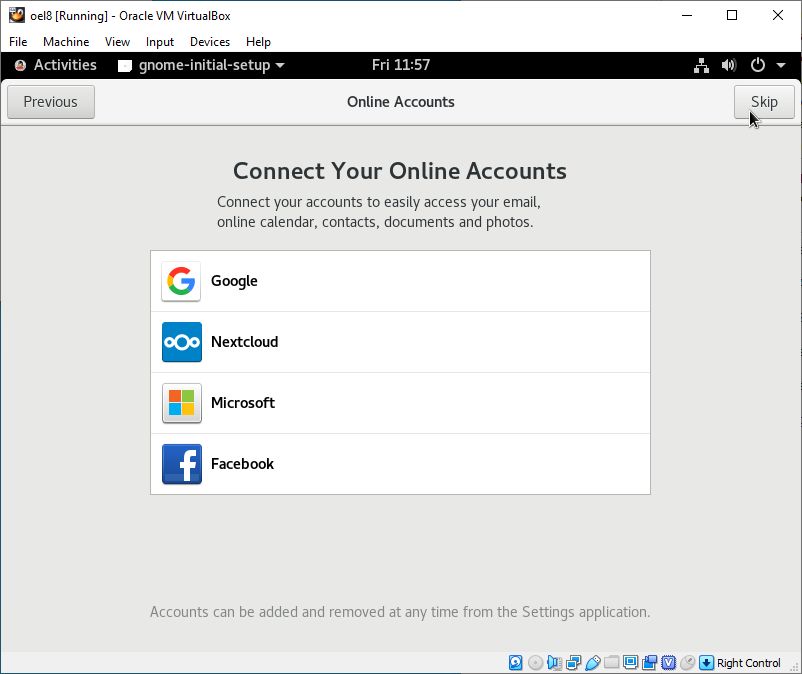Screen dimensions: 802x674
Task: Open the system menu dropdown arrow
Action: click(x=781, y=65)
